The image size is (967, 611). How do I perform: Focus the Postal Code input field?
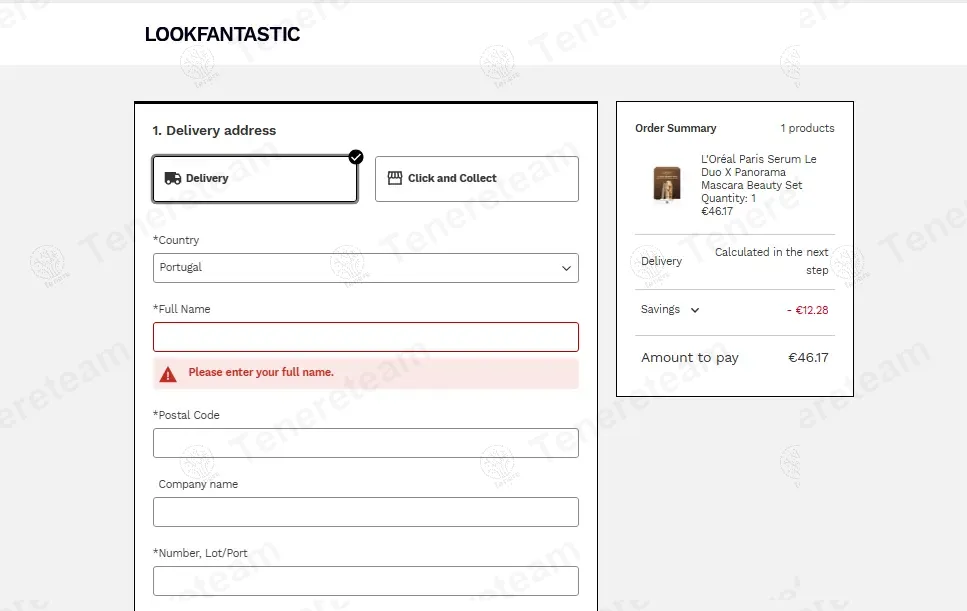point(366,443)
